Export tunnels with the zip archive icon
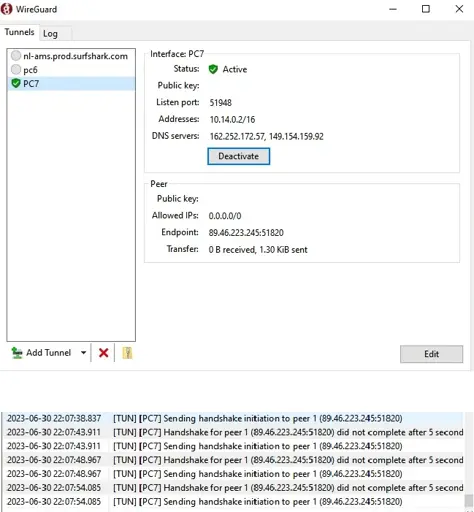Screen dimensions: 474x512 pos(127,353)
